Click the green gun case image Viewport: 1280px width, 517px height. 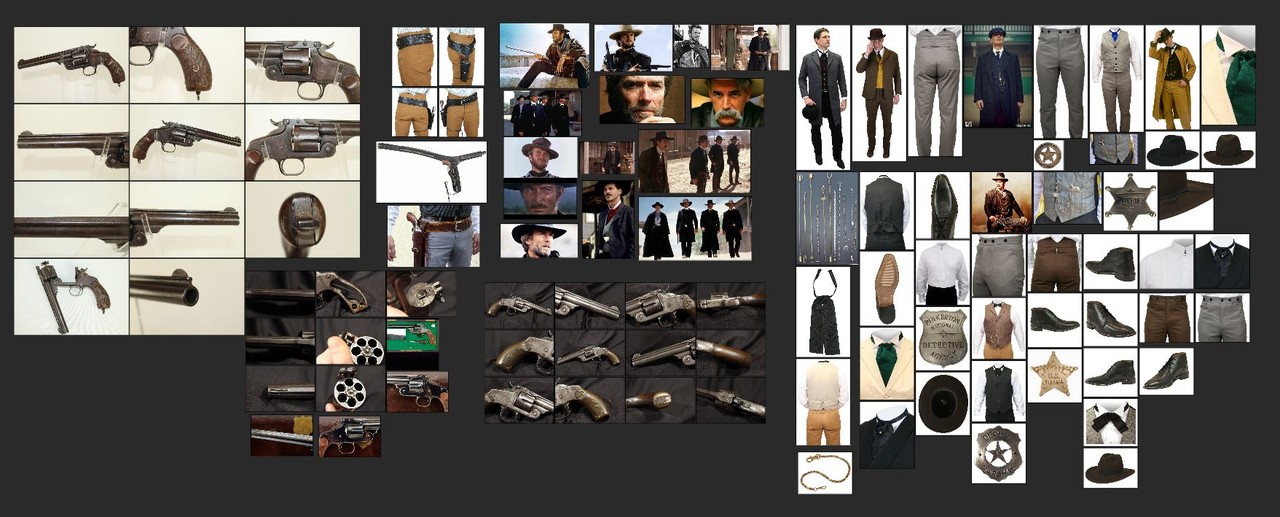pyautogui.click(x=413, y=335)
